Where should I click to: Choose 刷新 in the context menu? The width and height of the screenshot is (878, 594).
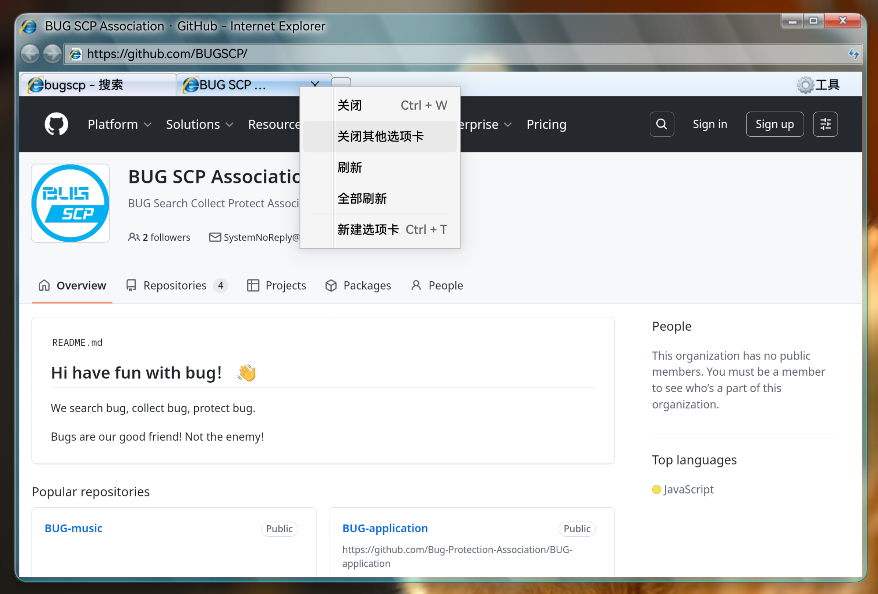coord(381,167)
